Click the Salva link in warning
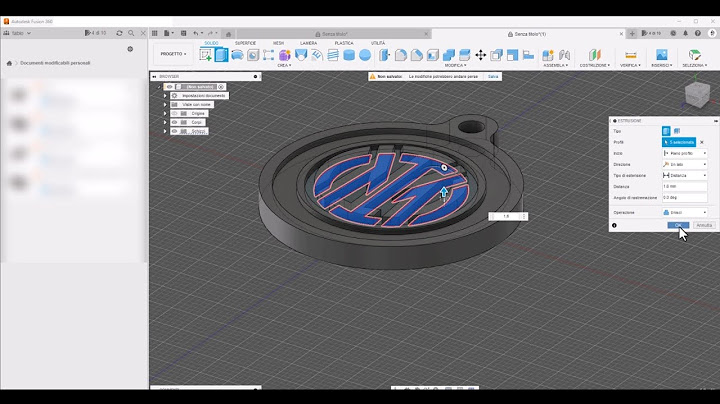The height and width of the screenshot is (404, 720). coord(493,77)
